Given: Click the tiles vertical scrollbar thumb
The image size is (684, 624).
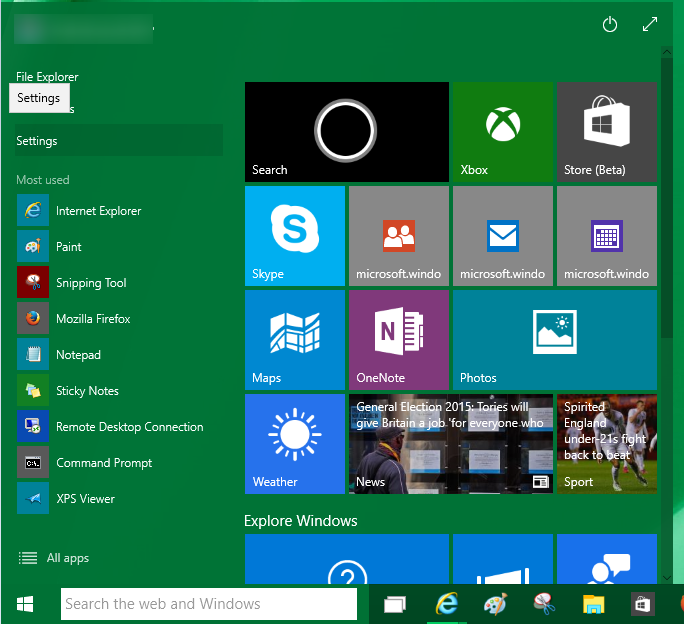Looking at the screenshot, I should coord(667,198).
